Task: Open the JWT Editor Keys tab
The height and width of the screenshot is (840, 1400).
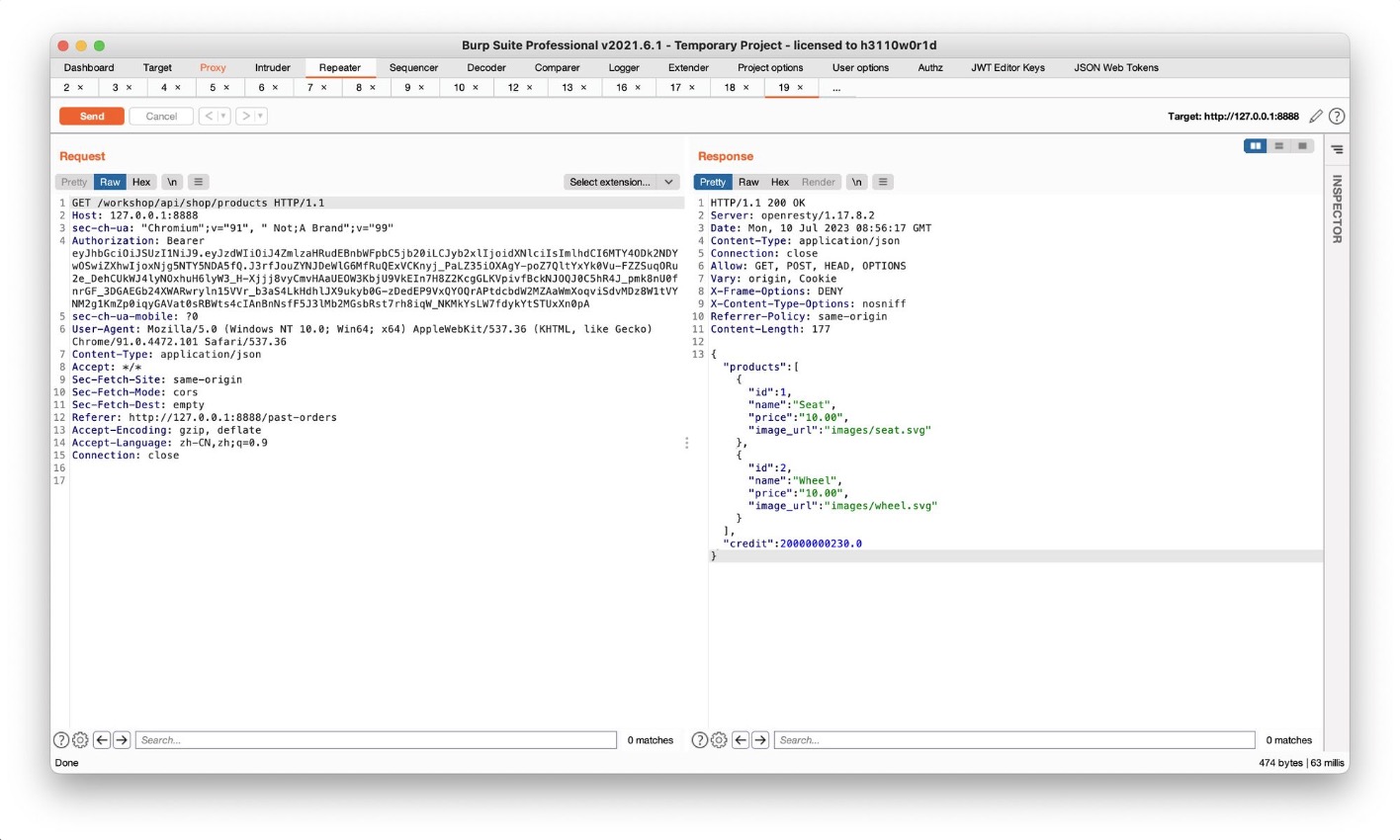Action: [x=1007, y=67]
